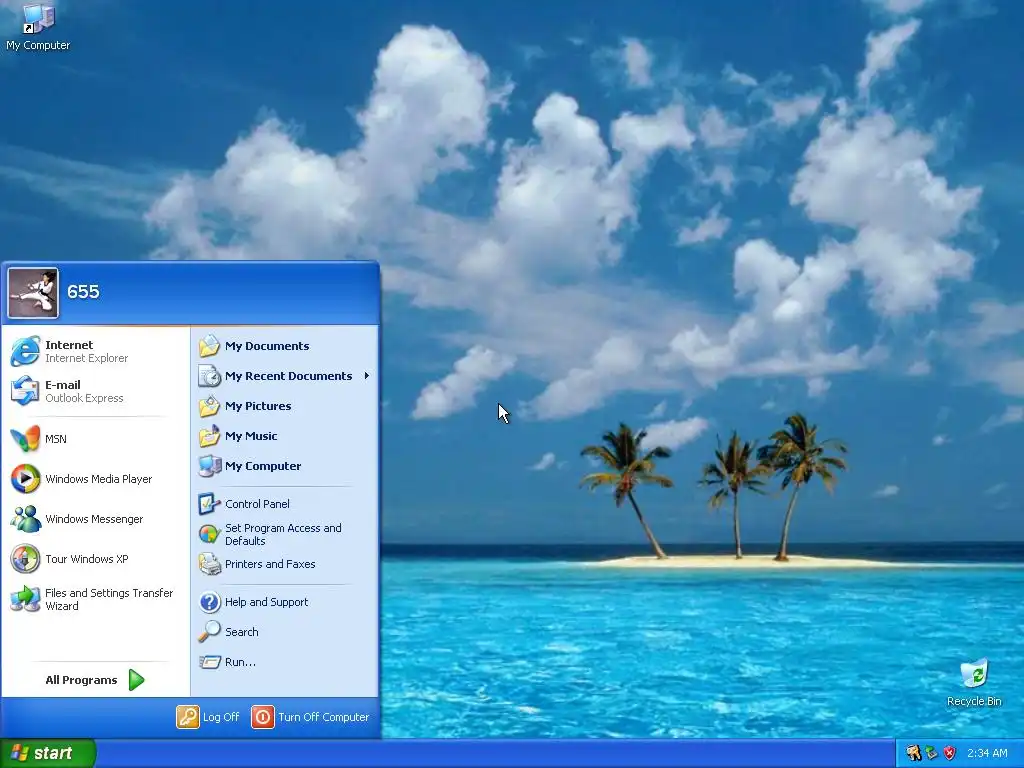Click the Windows Messenger label
Viewport: 1024px width, 768px height.
coord(94,519)
